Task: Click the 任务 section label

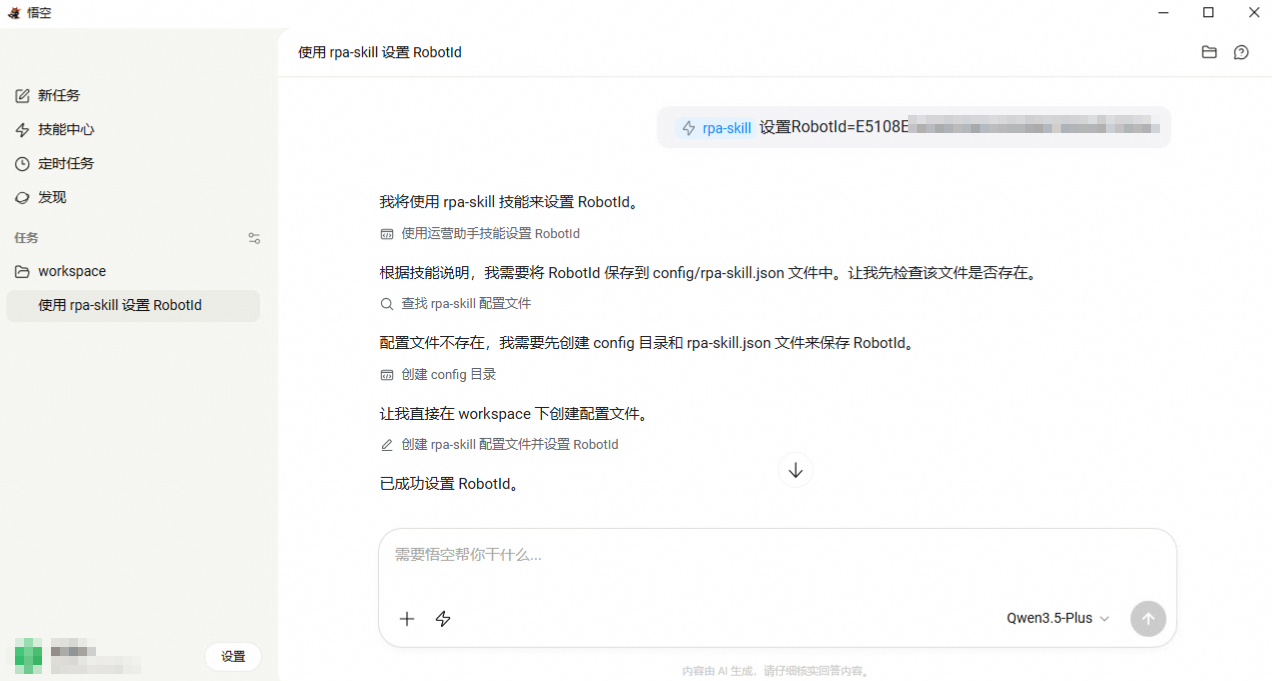Action: pyautogui.click(x=26, y=238)
